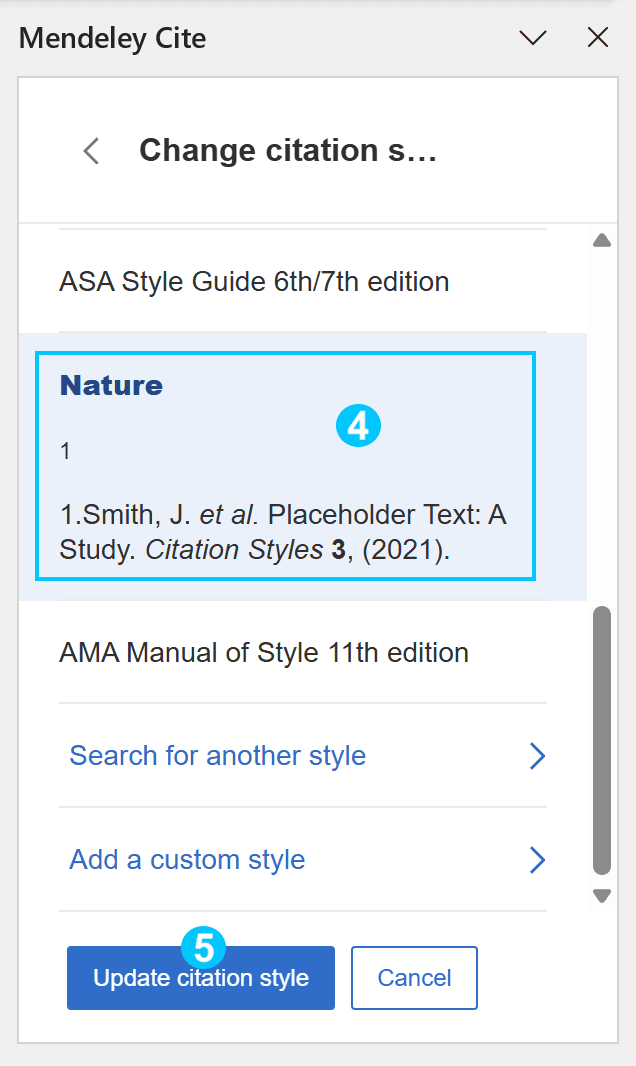The height and width of the screenshot is (1066, 636).
Task: Open the Mendeley Cite pane options chevron
Action: point(533,38)
